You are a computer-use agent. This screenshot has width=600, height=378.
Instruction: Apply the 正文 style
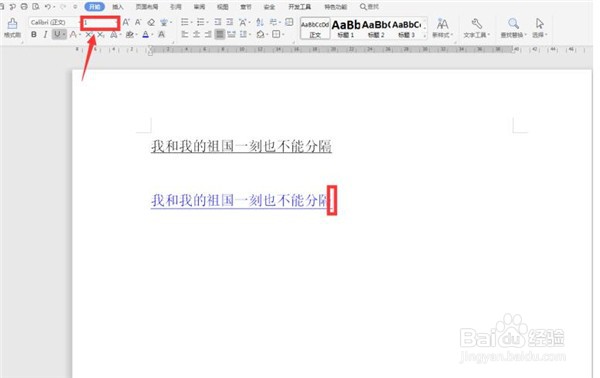(315, 28)
